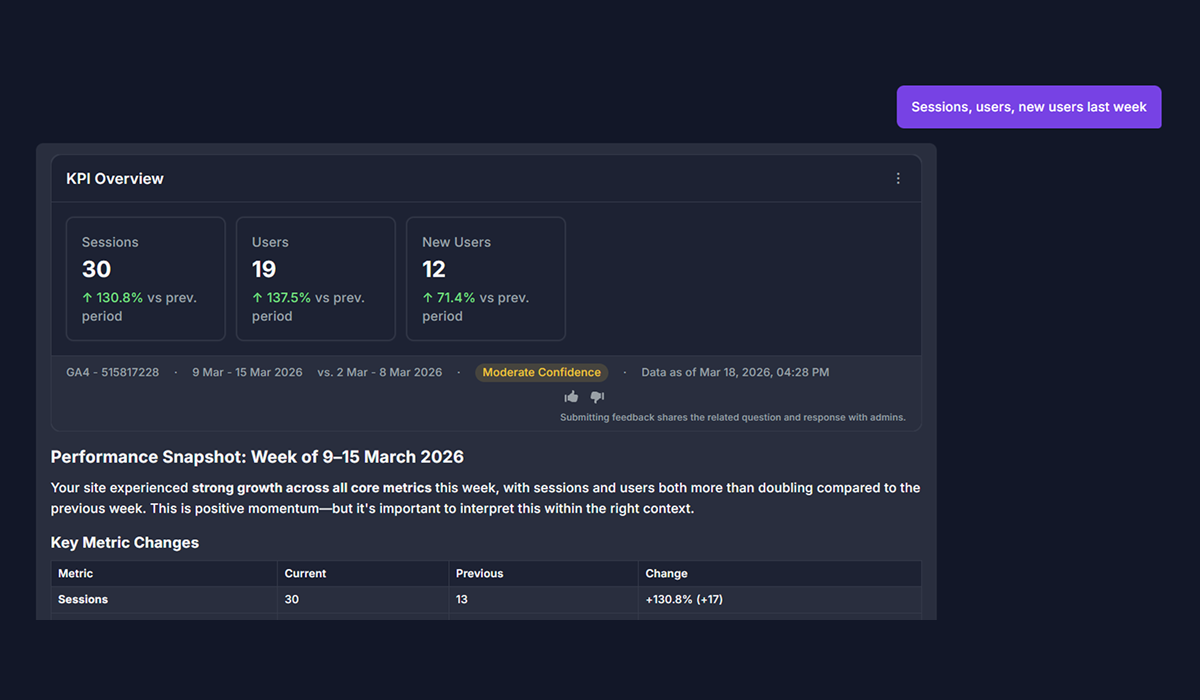
Task: Click the '9 Mar - 15 Mar 2026' date range
Action: [247, 372]
